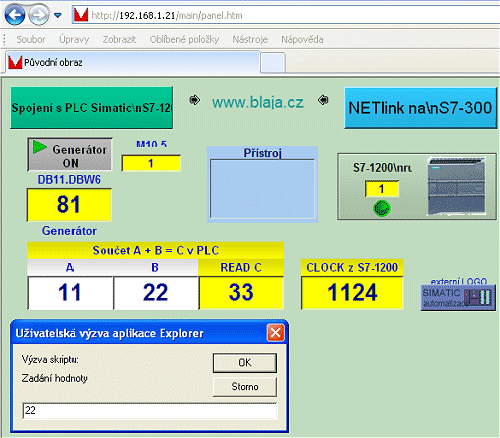Open the recent pages dropdown arrow
Screen dimensions: 500x438
(x=58, y=15)
